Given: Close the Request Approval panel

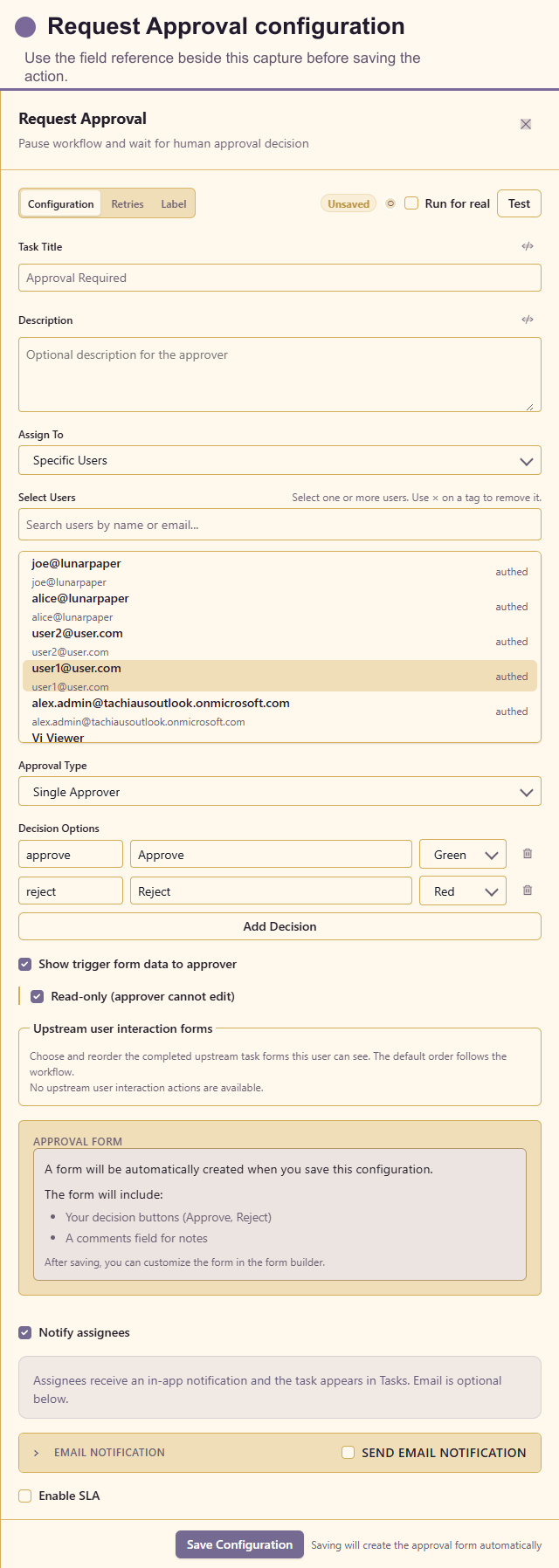Looking at the screenshot, I should point(526,124).
